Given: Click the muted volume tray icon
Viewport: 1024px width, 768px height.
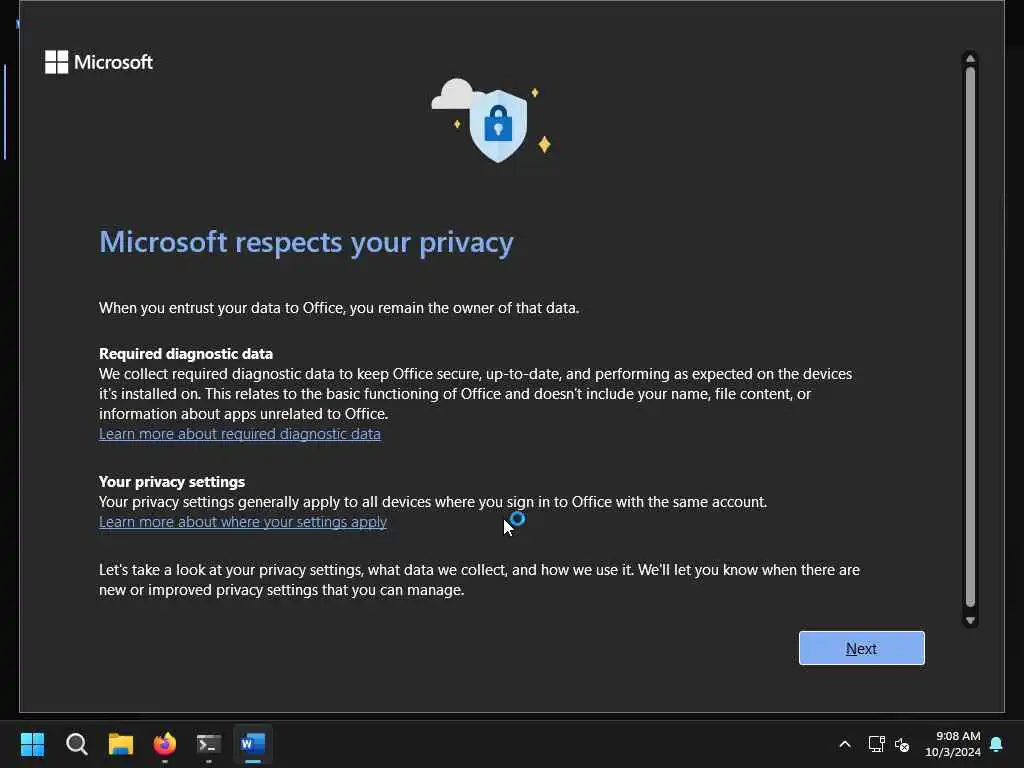Looking at the screenshot, I should click(x=902, y=744).
